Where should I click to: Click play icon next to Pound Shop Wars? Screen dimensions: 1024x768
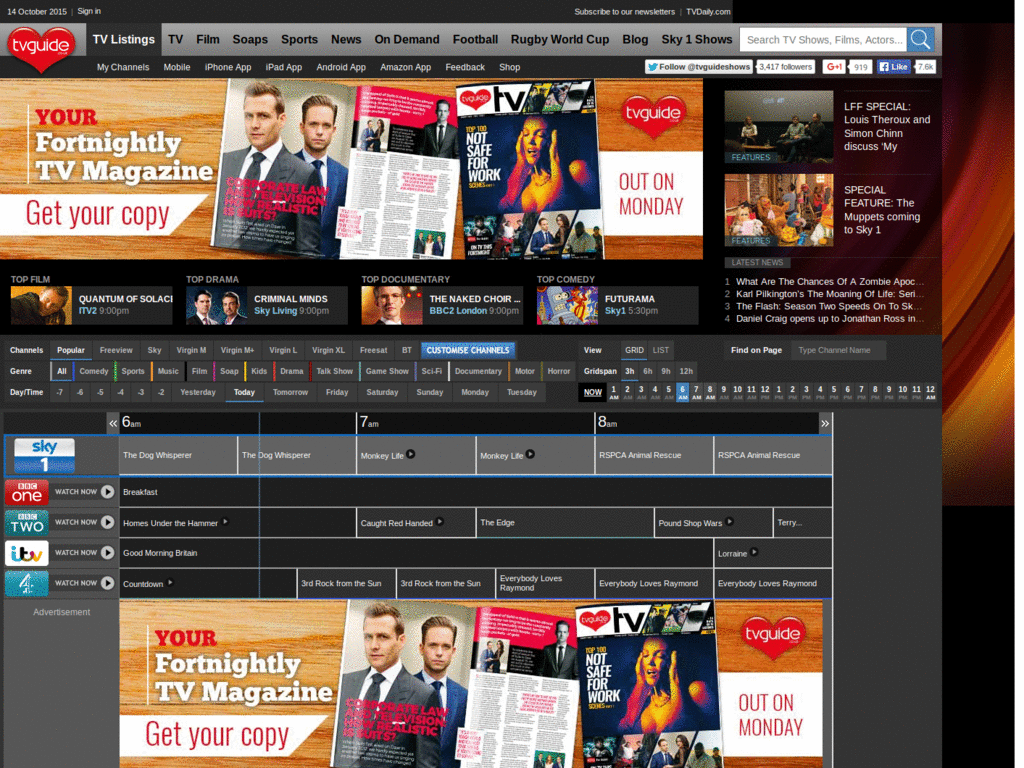click(x=729, y=522)
